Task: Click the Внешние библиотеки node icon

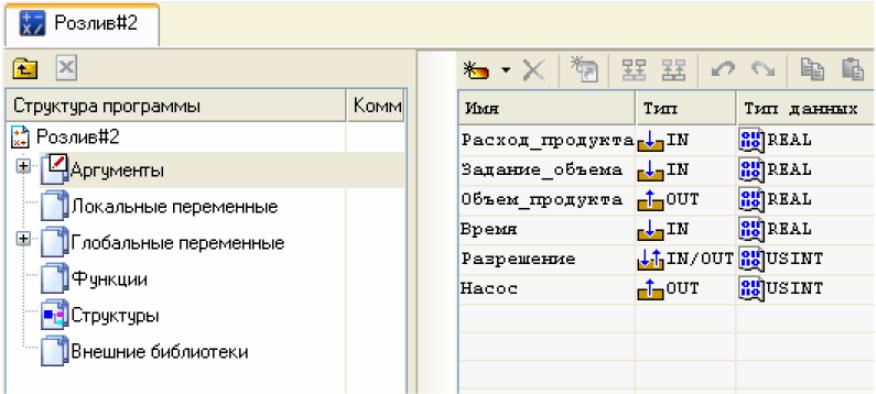Action: click(x=55, y=350)
